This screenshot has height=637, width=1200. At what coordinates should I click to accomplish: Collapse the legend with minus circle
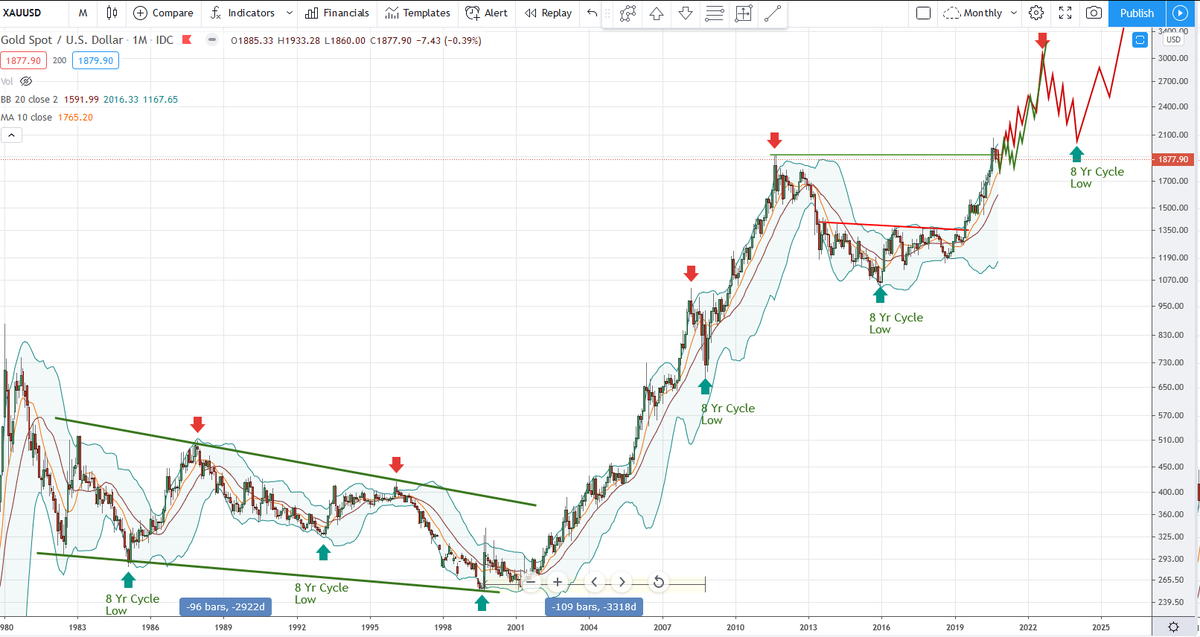[210, 41]
